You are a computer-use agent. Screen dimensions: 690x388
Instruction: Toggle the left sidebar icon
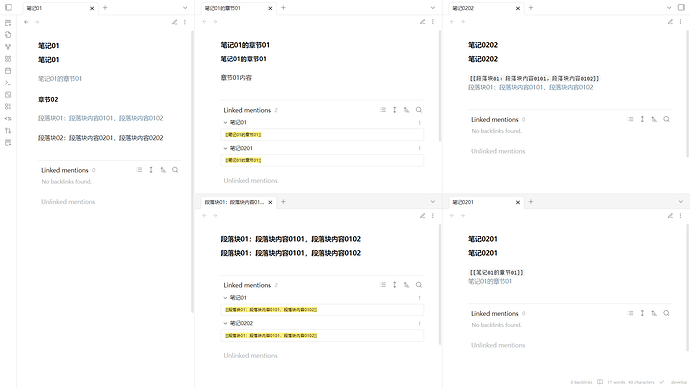8,7
